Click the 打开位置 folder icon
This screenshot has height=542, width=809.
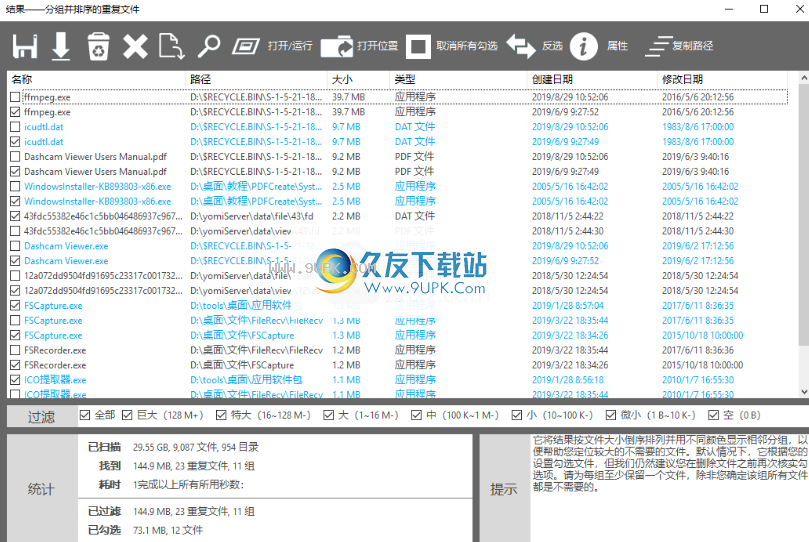click(x=336, y=46)
